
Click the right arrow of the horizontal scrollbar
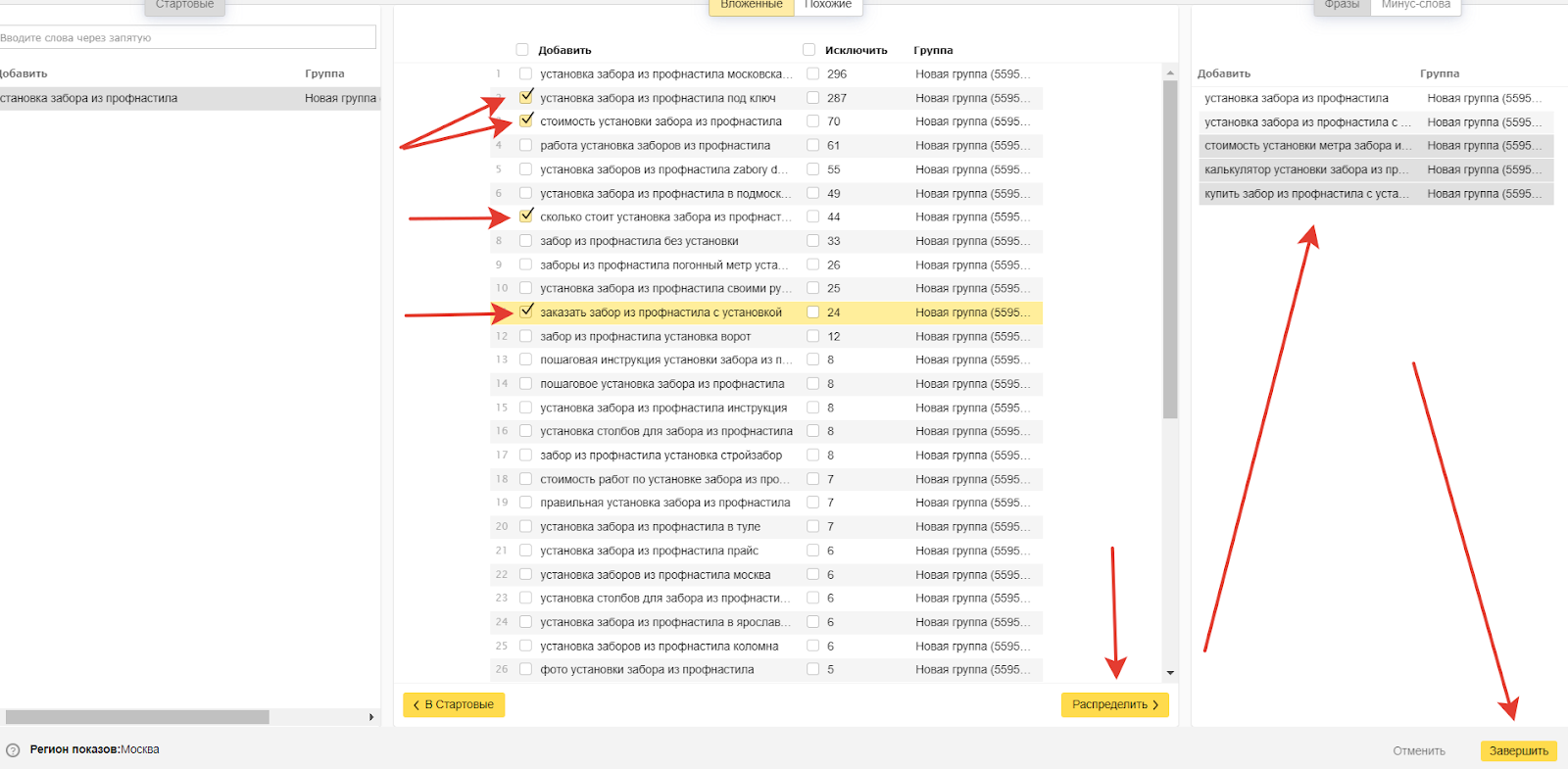coord(371,717)
